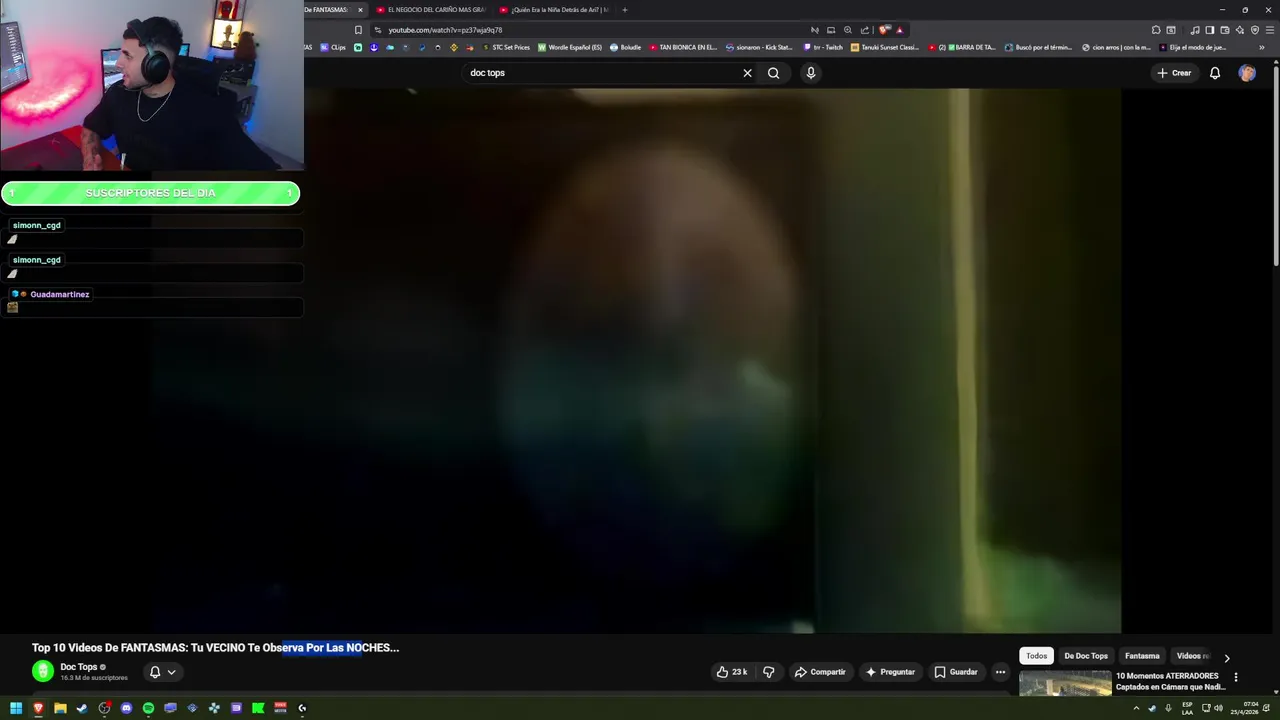Open the 10 Momentos ATERRADORES video thumbnail
The height and width of the screenshot is (720, 1280).
coord(1065,683)
